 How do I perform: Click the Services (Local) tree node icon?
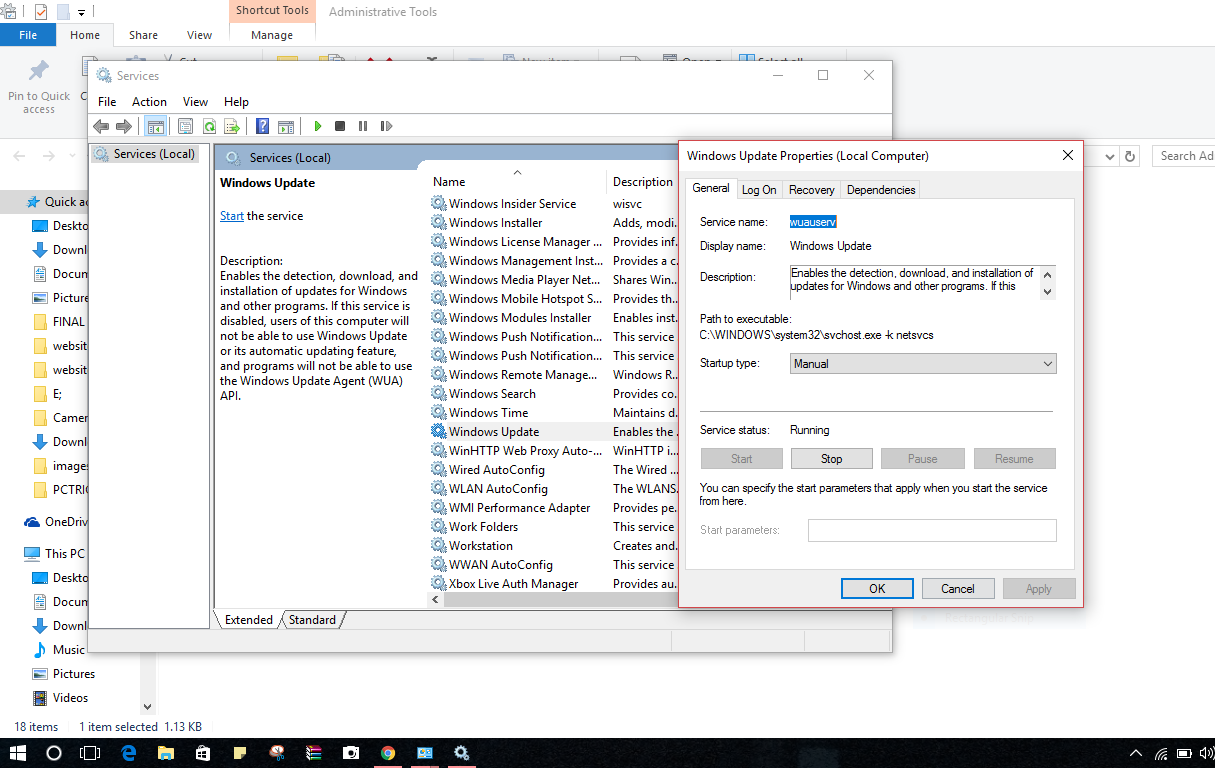(101, 154)
